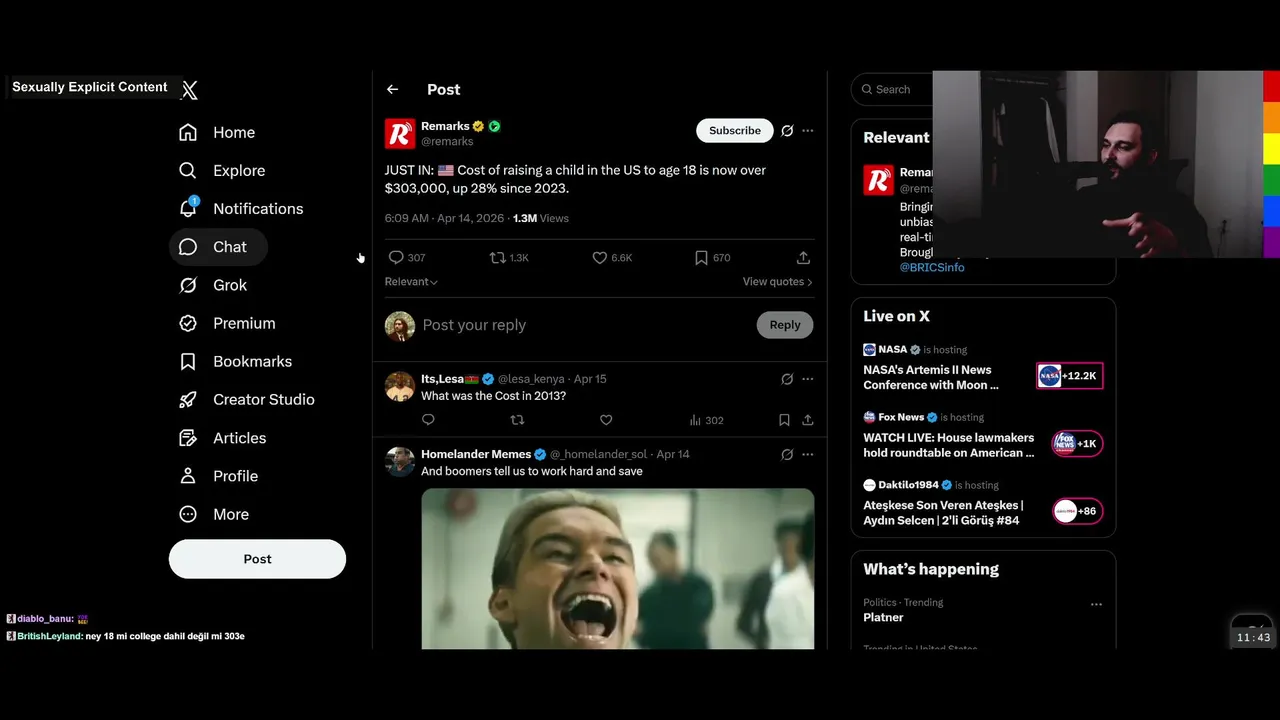
Task: Share Its,Lesa comment
Action: click(807, 420)
